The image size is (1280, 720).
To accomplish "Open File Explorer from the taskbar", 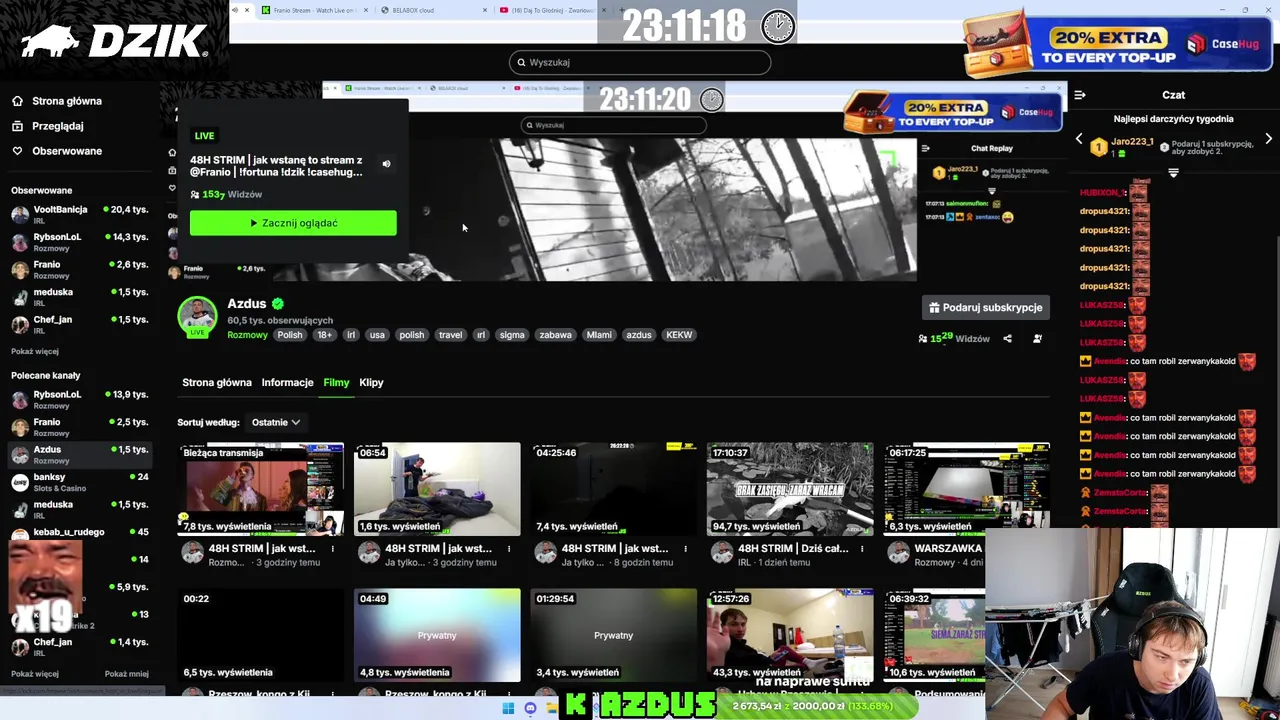I will [551, 708].
